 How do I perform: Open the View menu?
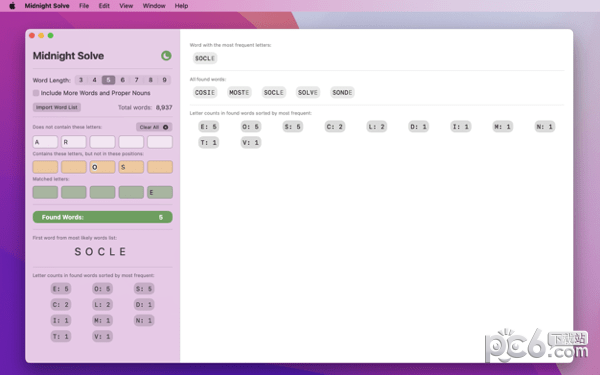point(126,6)
